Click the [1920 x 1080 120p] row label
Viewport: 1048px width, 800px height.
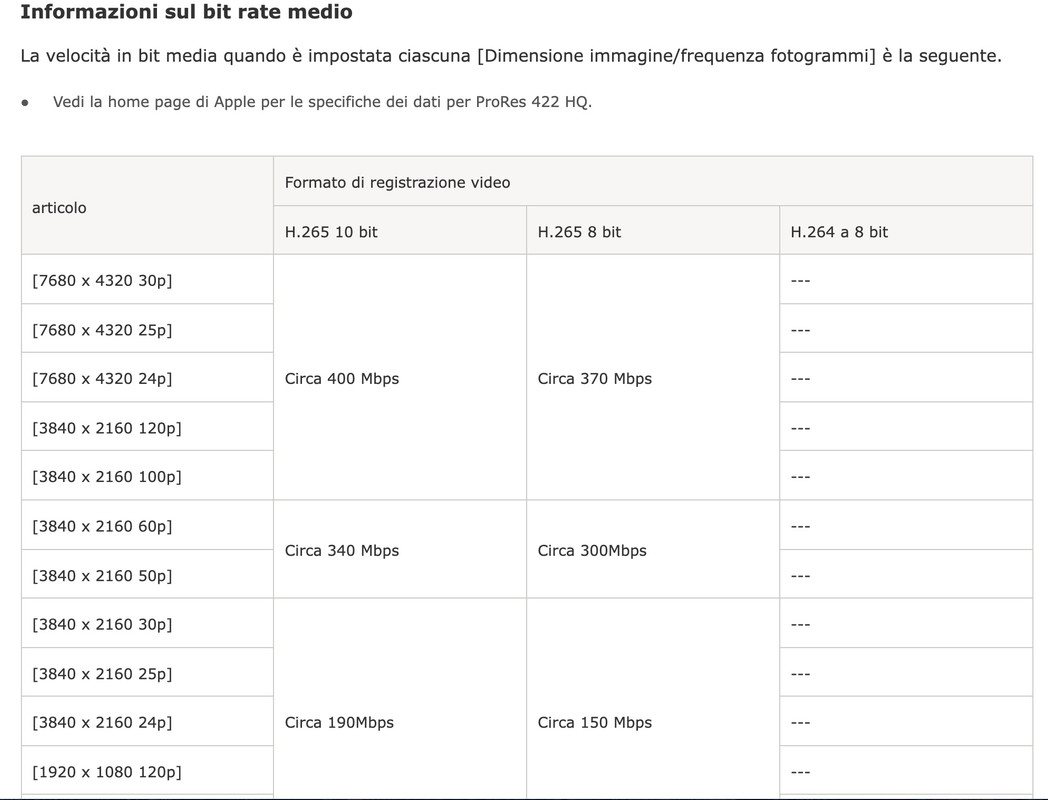point(106,772)
